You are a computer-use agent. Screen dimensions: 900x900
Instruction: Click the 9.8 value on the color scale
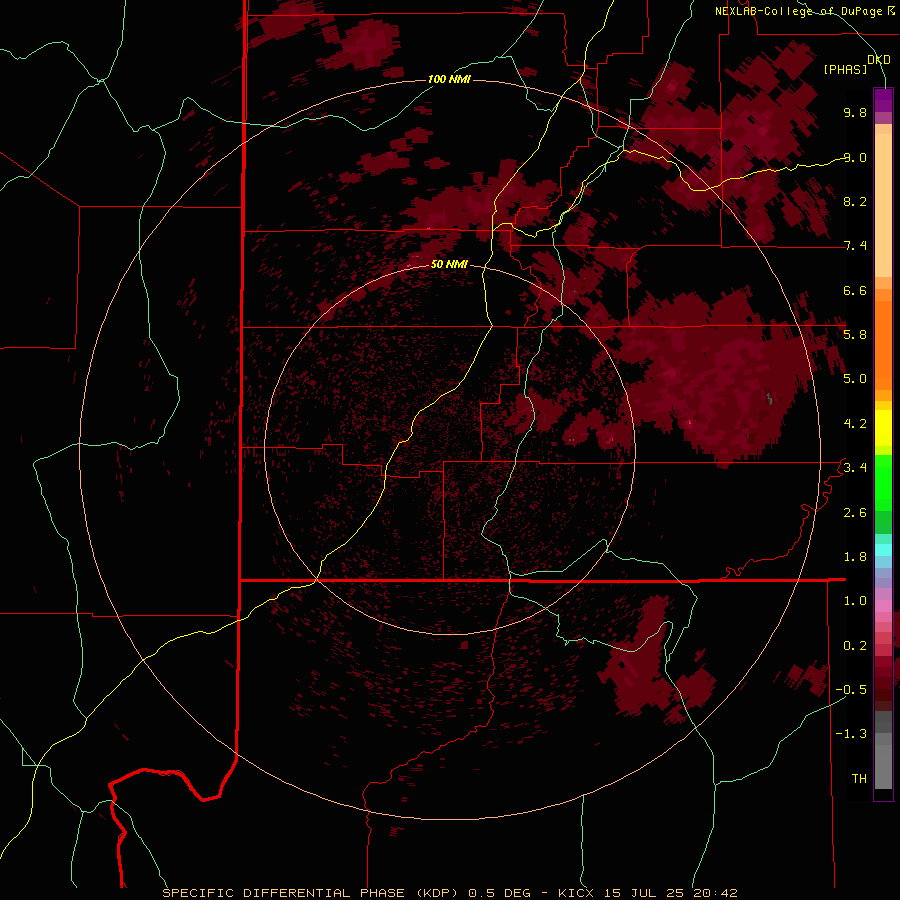(855, 112)
